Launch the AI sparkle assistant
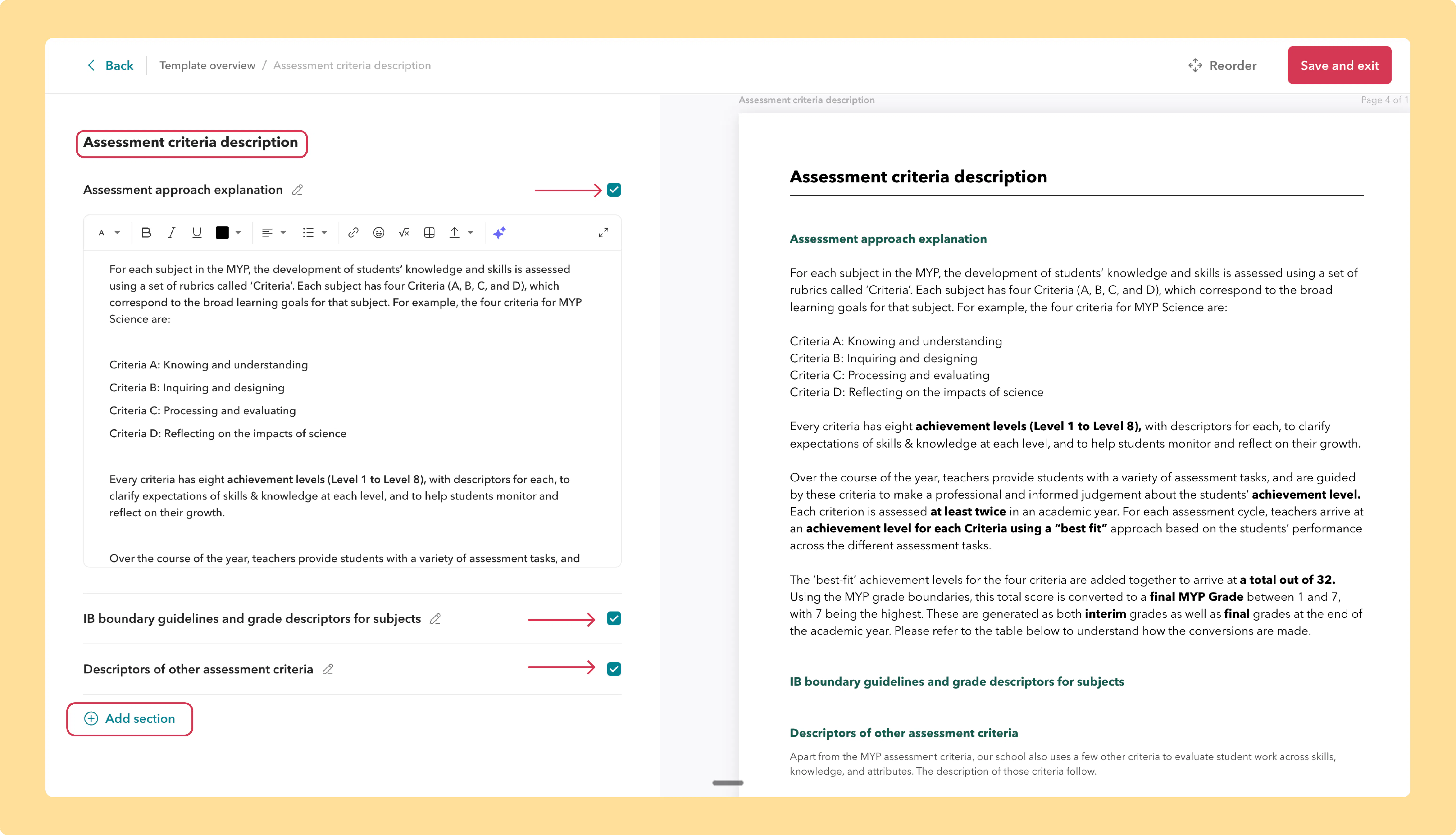The height and width of the screenshot is (835, 1456). 500,233
